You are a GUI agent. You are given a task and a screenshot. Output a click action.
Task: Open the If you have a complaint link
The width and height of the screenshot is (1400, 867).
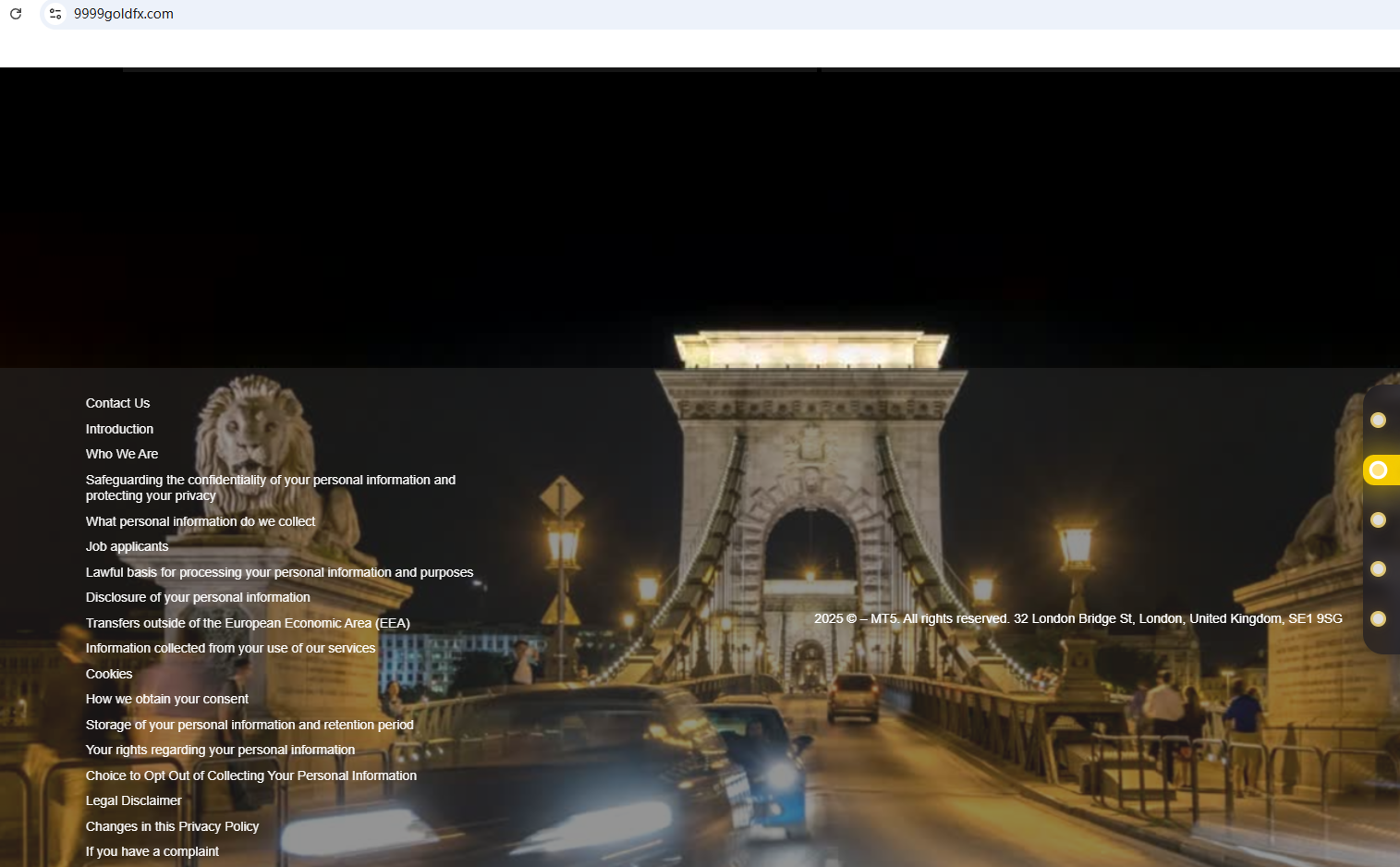(x=152, y=851)
